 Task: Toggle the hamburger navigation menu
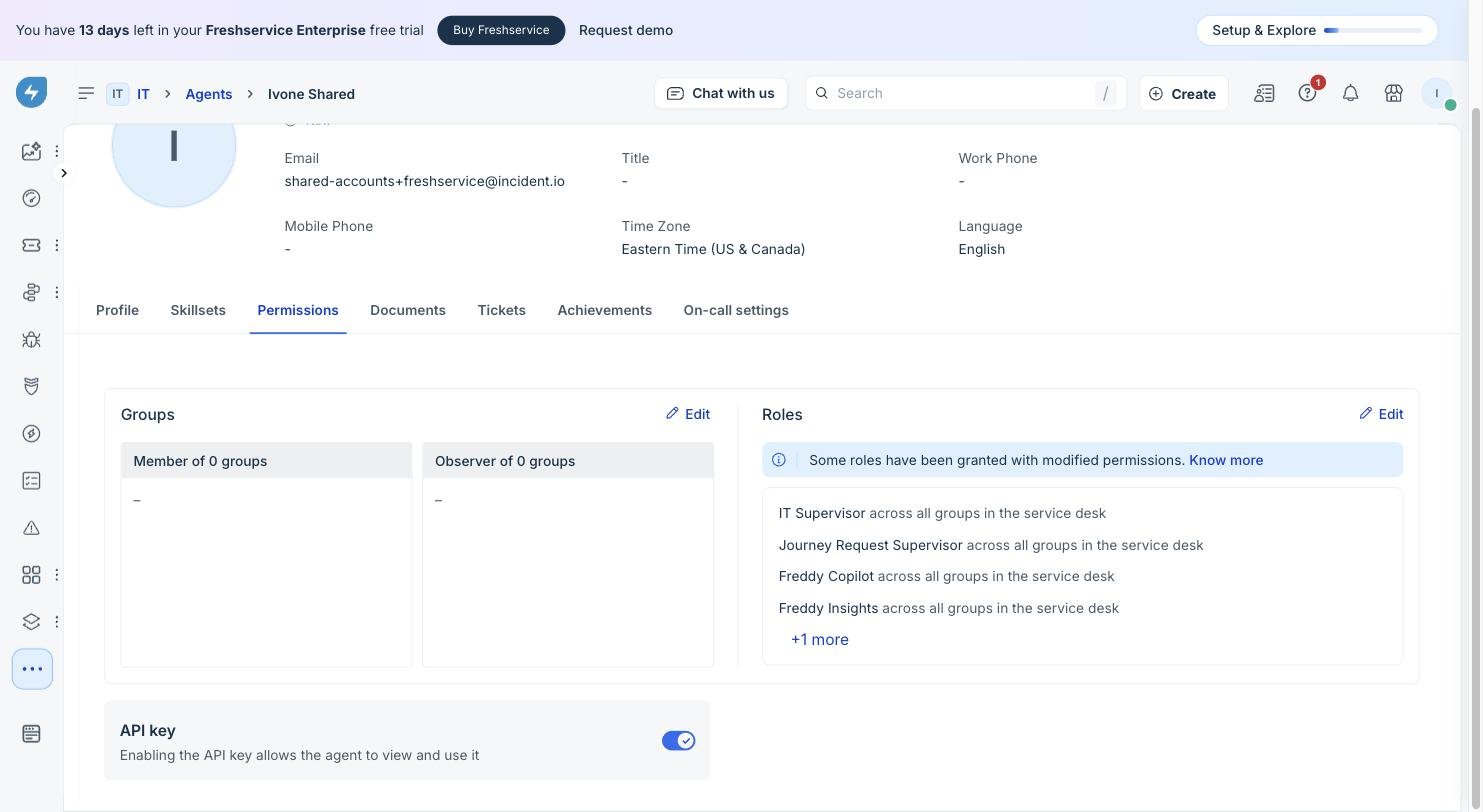pos(86,93)
